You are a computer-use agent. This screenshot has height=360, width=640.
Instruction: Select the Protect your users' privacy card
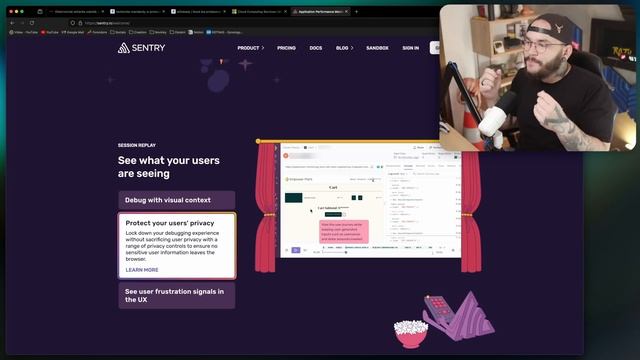(x=177, y=245)
